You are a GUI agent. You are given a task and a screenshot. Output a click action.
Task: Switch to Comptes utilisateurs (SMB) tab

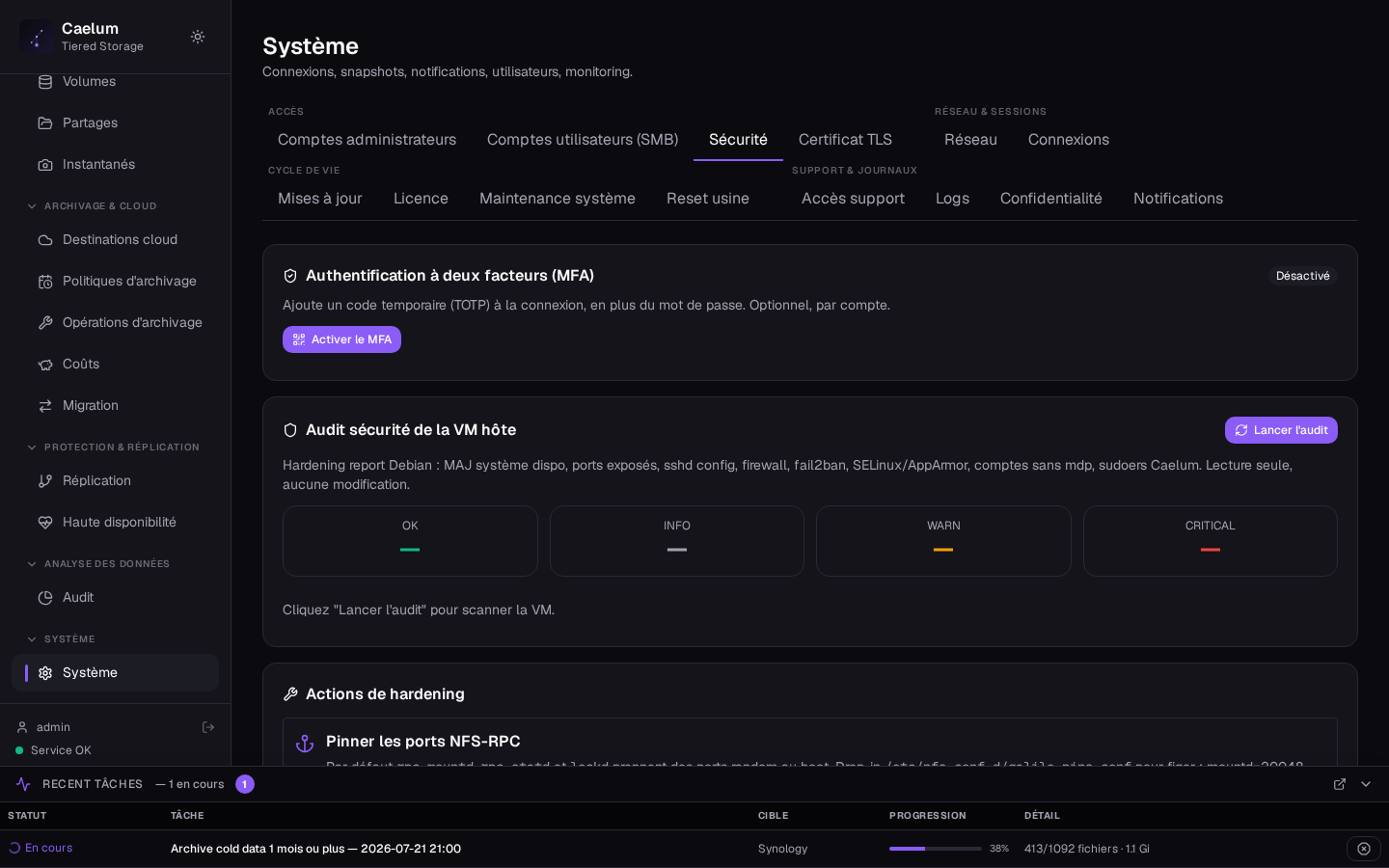pos(583,140)
